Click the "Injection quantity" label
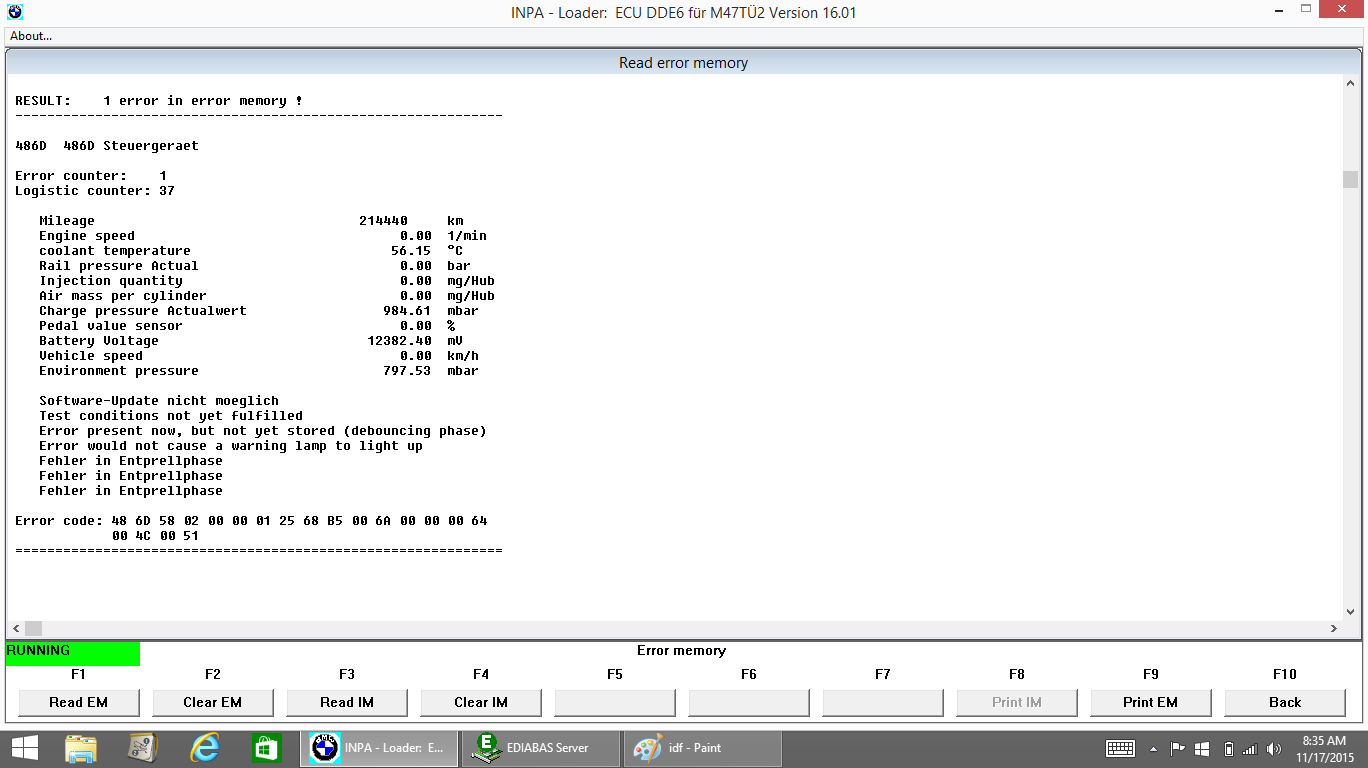The height and width of the screenshot is (768, 1368). point(111,281)
